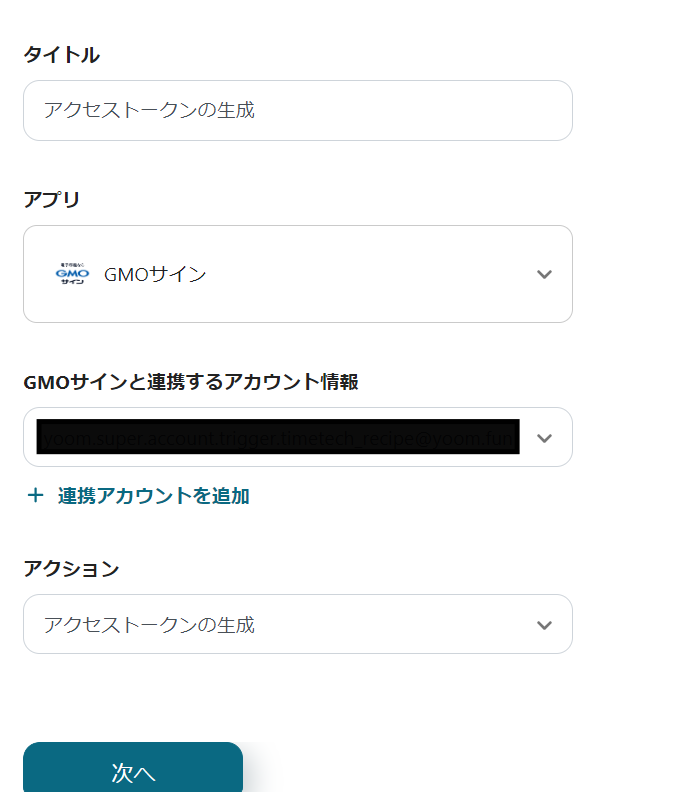The height and width of the screenshot is (792, 697).
Task: Click the タイトル label
Action: pyautogui.click(x=61, y=55)
